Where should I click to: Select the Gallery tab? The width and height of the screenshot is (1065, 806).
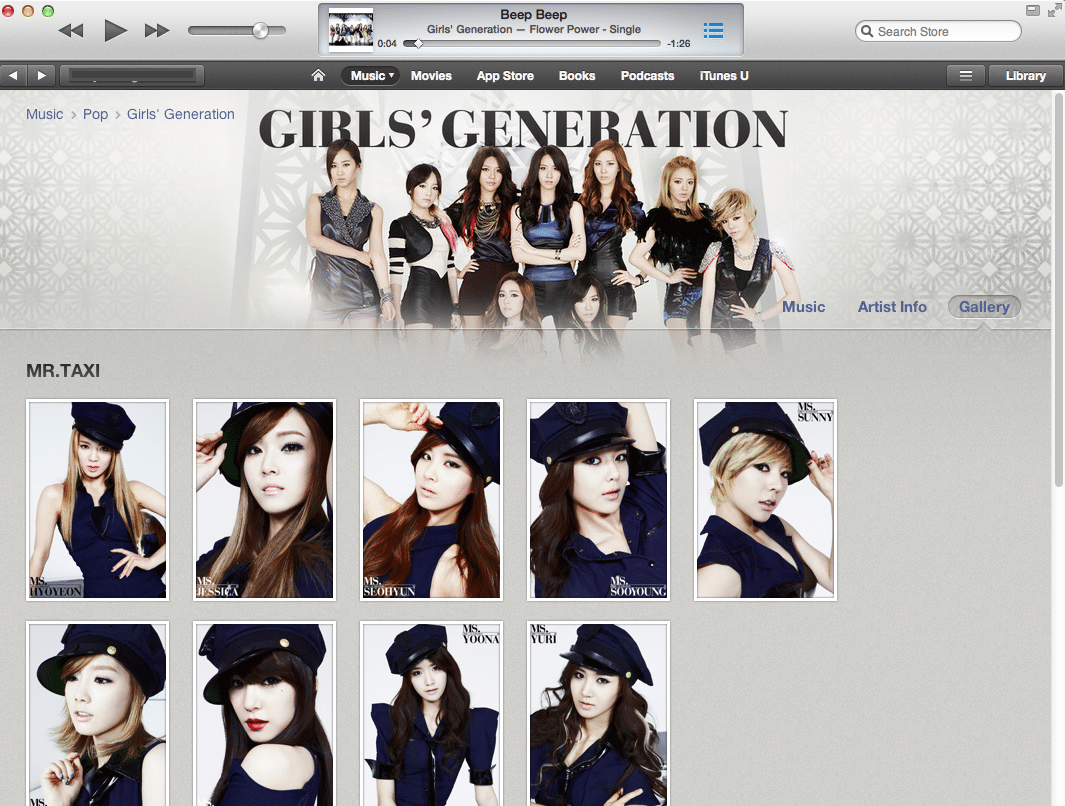984,307
